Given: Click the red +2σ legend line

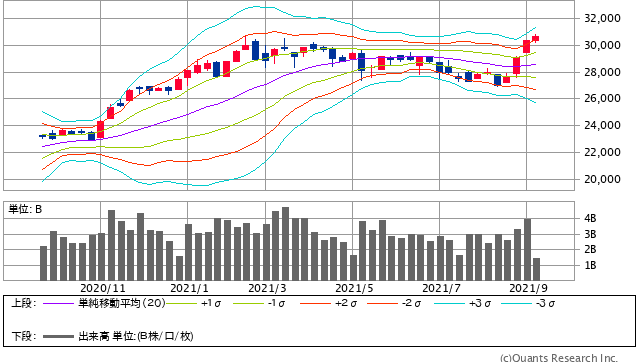Looking at the screenshot, I should [315, 304].
